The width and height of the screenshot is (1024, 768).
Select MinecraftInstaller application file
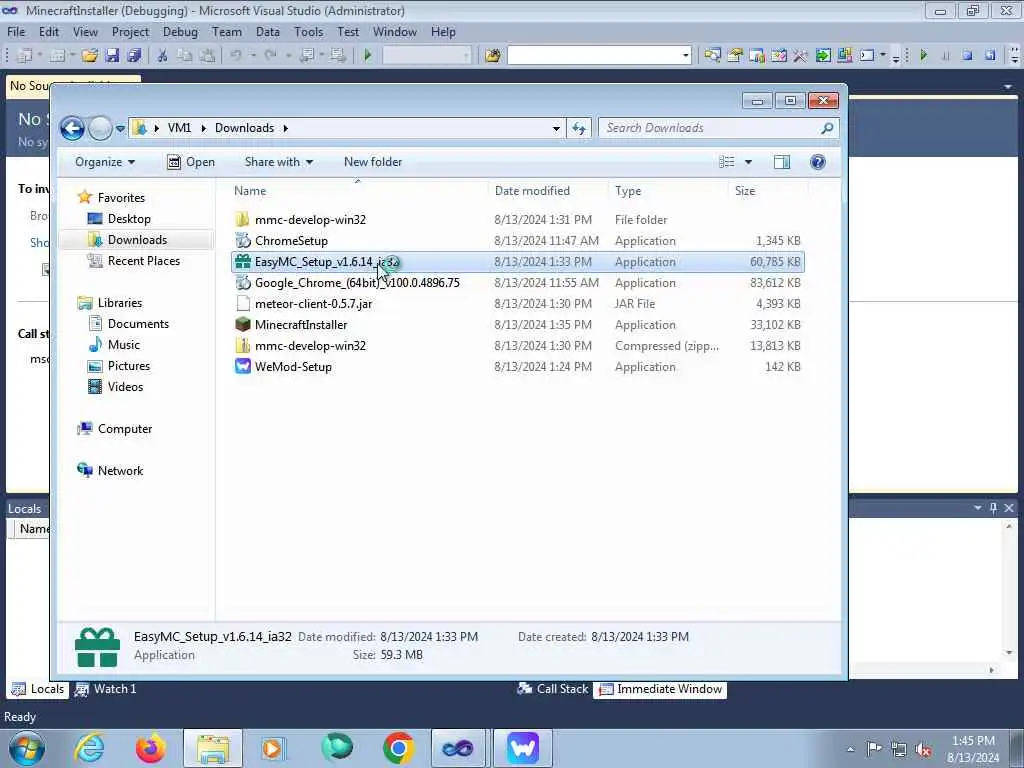[518, 325]
